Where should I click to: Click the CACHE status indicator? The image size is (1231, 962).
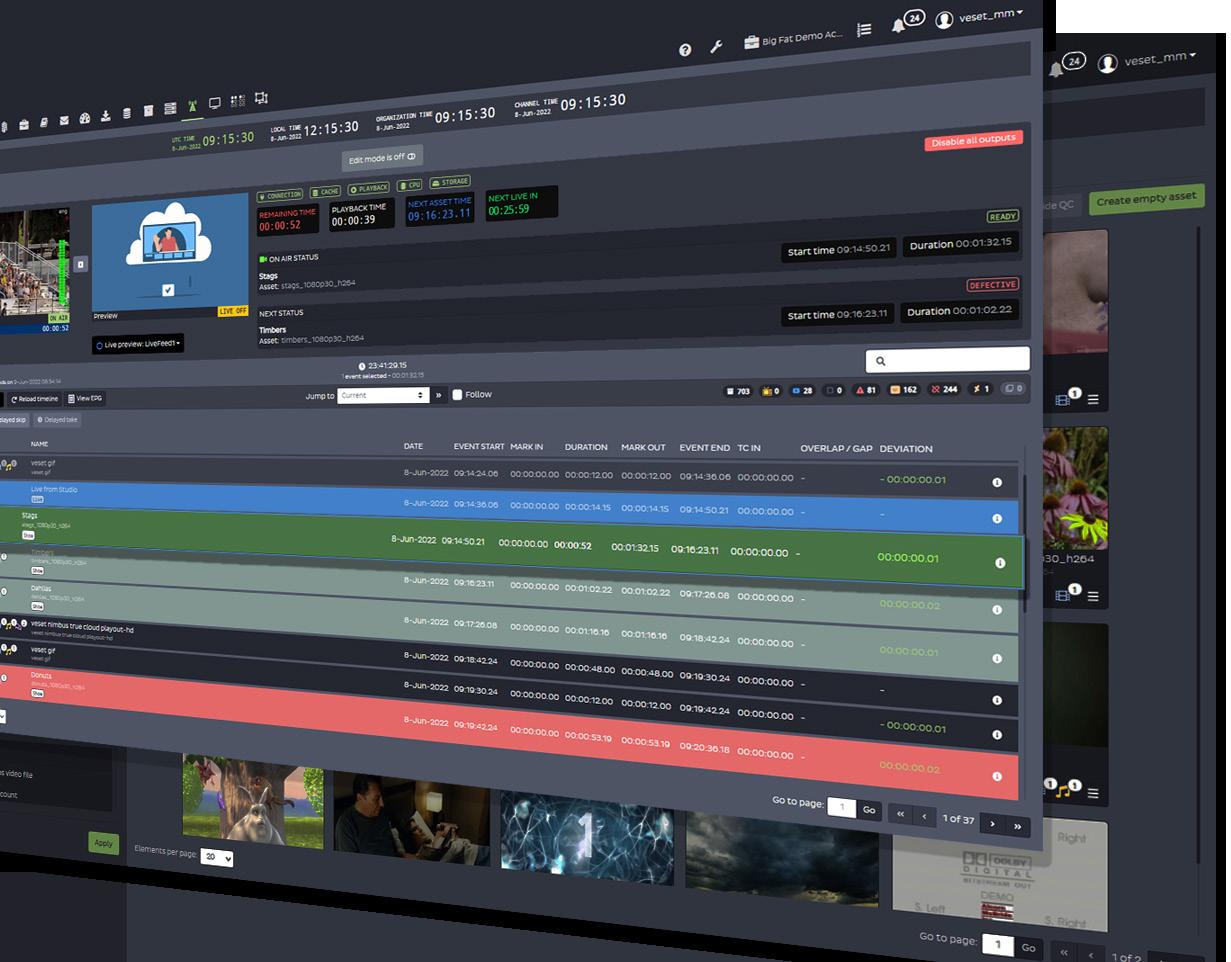coord(326,191)
